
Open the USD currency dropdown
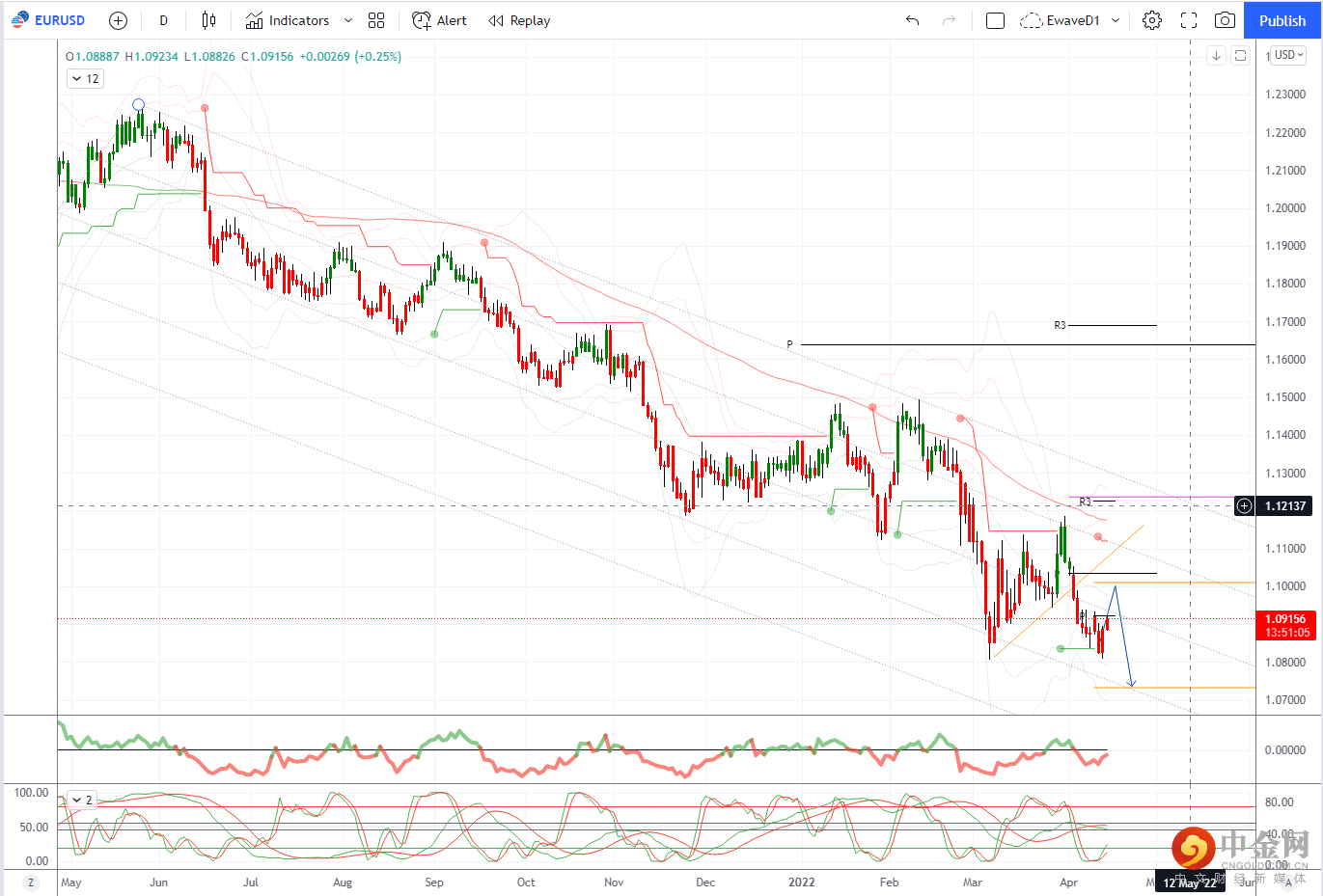point(1288,55)
